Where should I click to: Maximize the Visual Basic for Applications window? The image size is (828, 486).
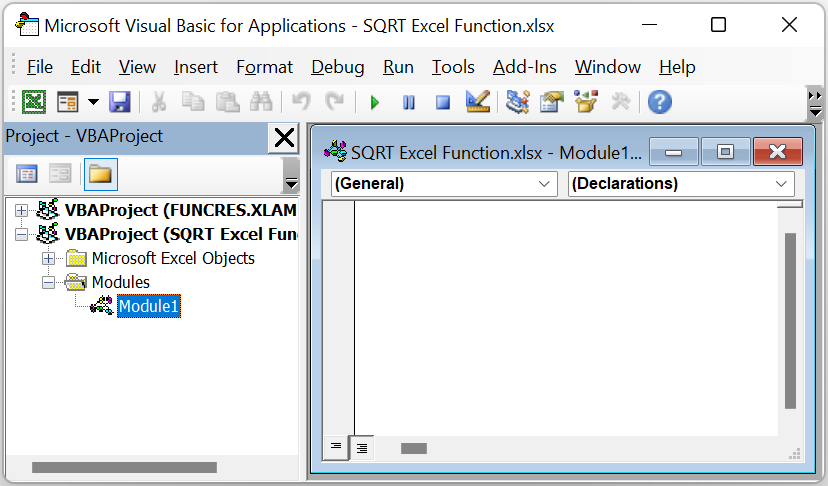point(718,25)
